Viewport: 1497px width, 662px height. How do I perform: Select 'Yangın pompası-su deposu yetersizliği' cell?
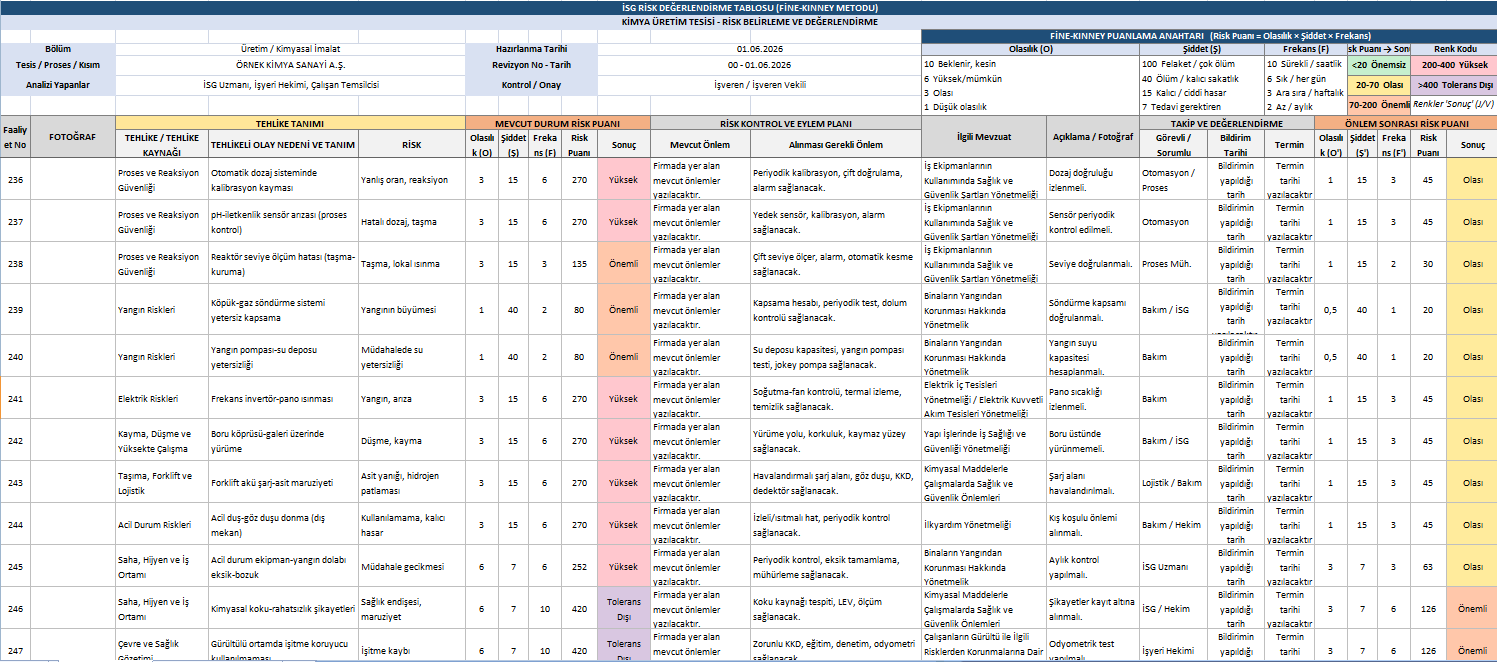[283, 356]
